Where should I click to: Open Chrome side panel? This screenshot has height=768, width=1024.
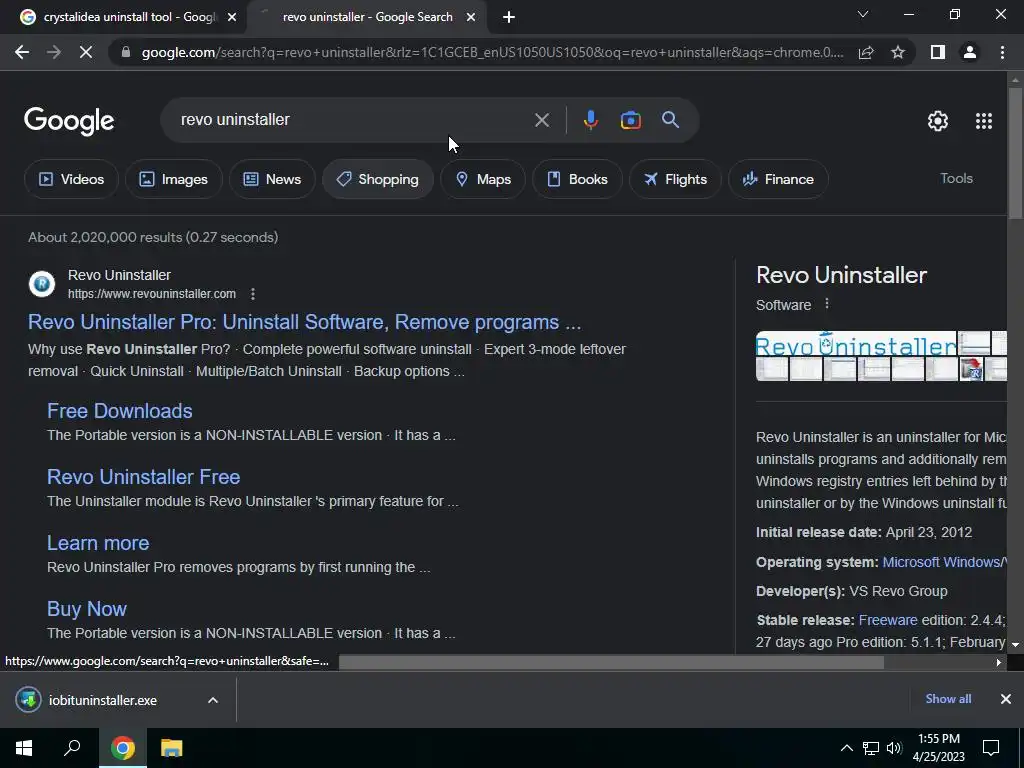coord(938,52)
